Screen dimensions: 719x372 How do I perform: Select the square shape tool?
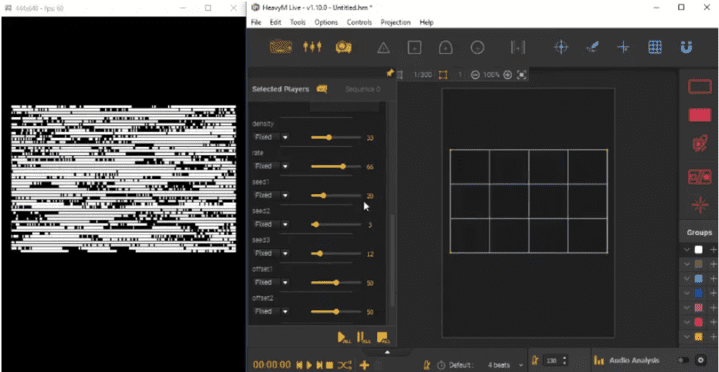tap(415, 47)
